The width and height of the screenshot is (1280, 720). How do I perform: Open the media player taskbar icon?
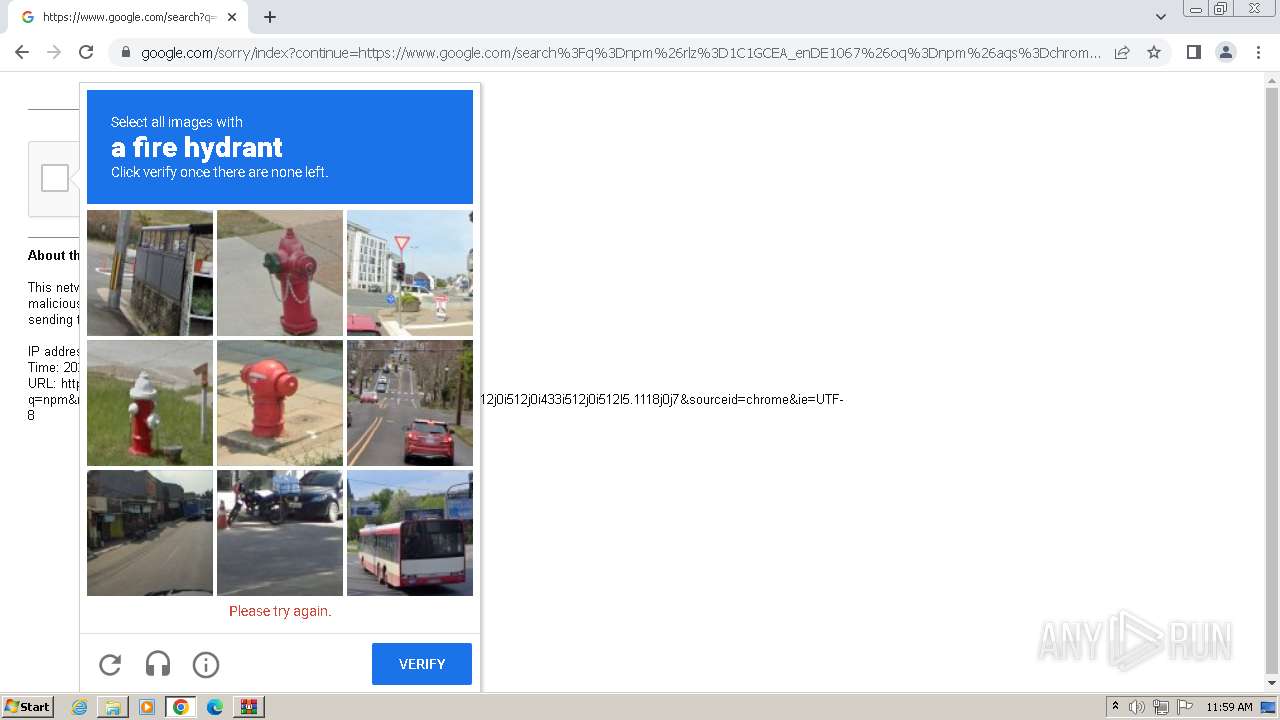coord(147,707)
